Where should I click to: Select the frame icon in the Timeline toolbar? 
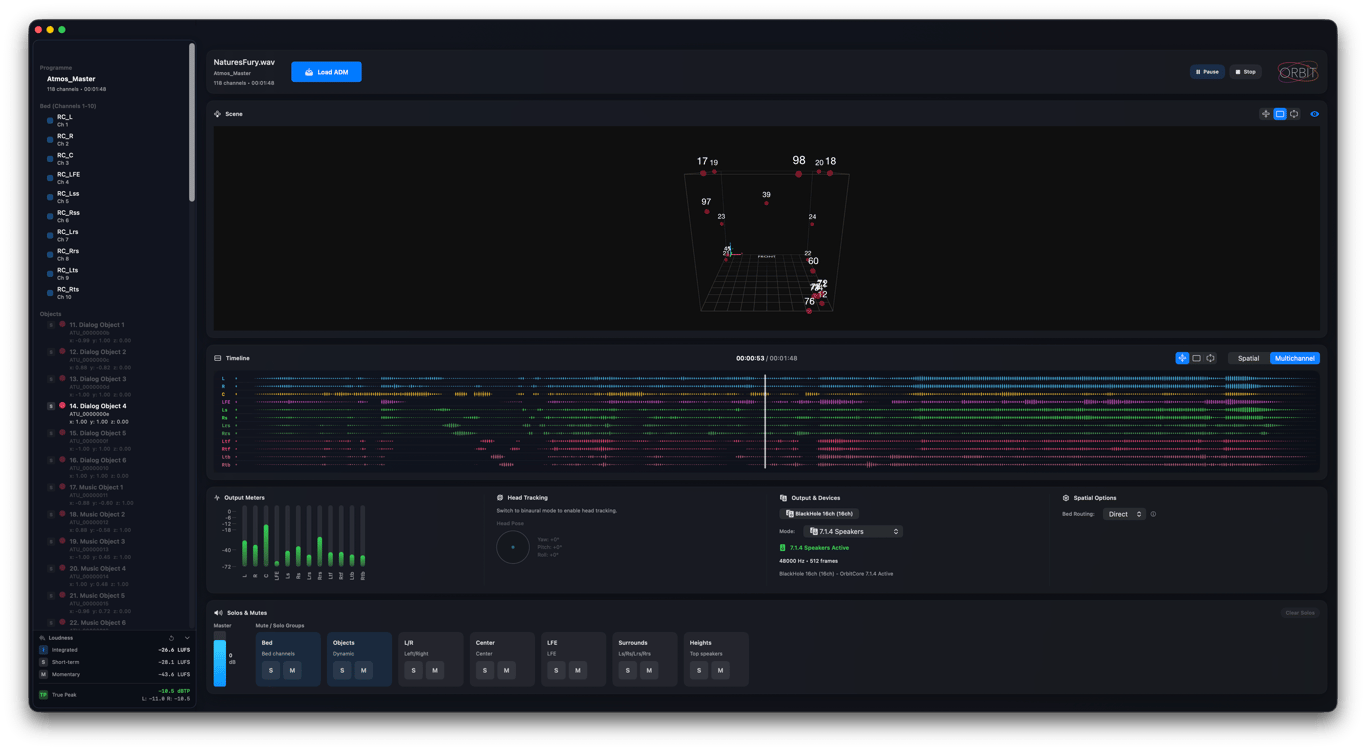pyautogui.click(x=1196, y=358)
